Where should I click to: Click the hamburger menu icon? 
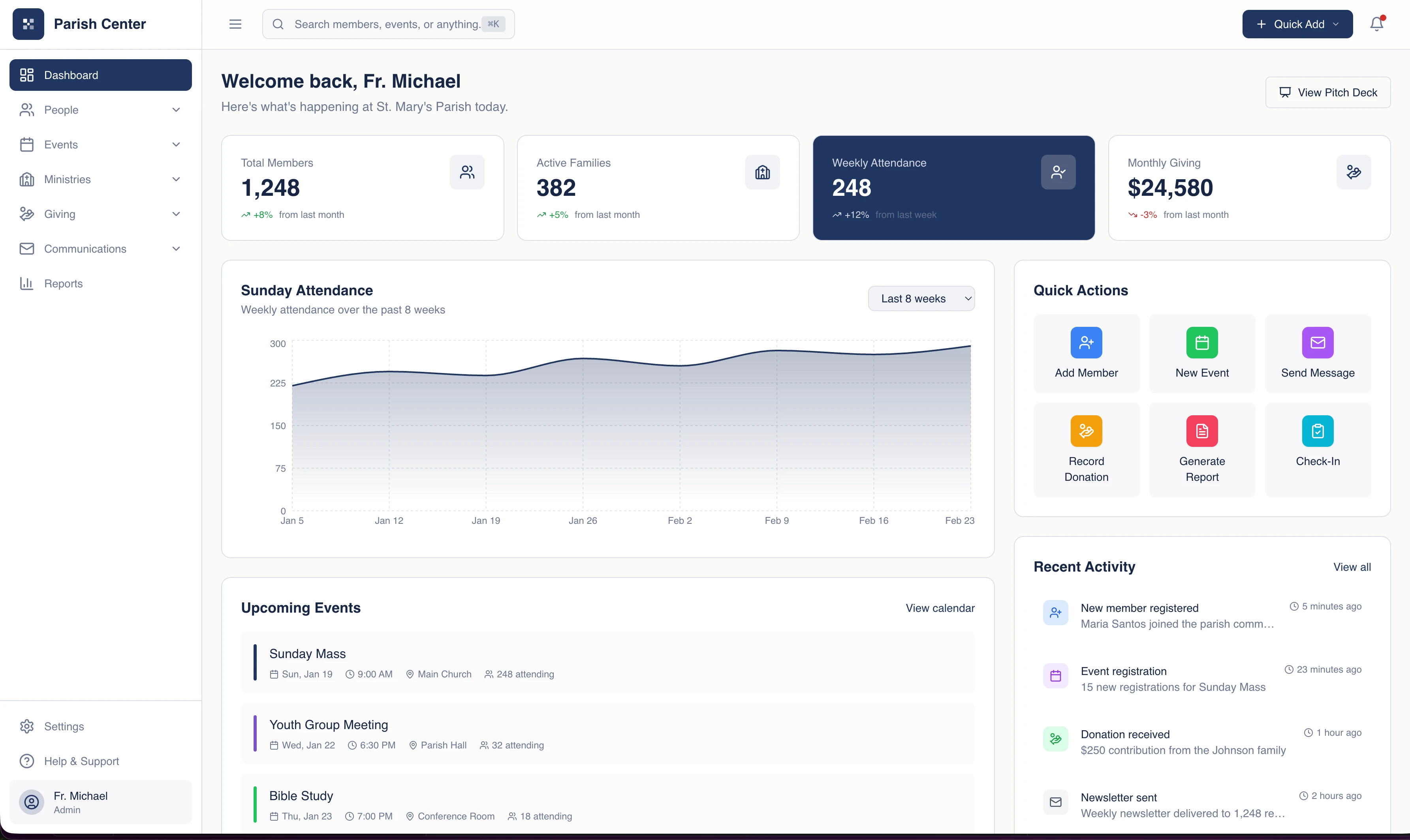[235, 24]
